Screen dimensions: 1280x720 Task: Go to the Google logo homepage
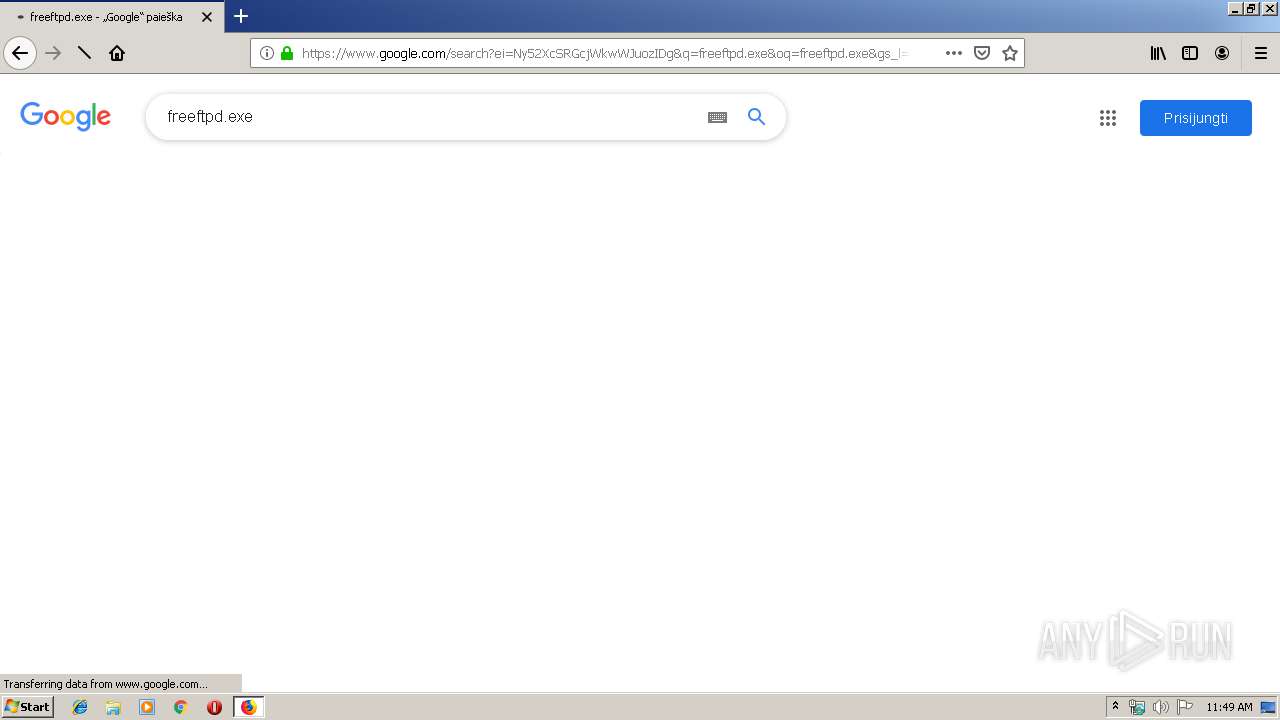pyautogui.click(x=65, y=117)
